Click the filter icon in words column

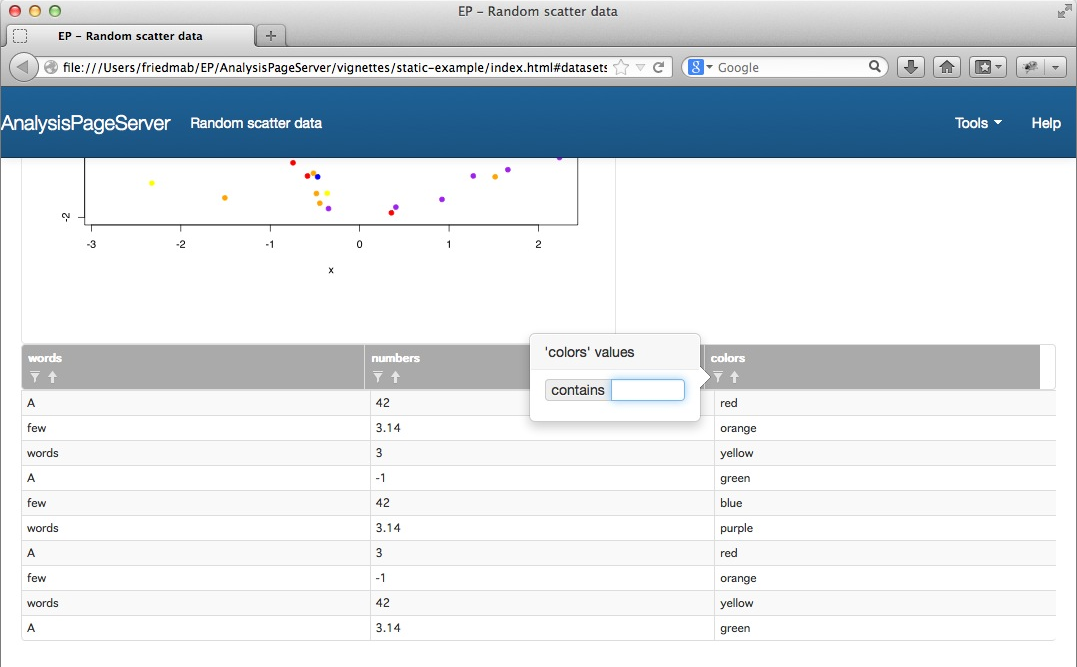tap(35, 377)
